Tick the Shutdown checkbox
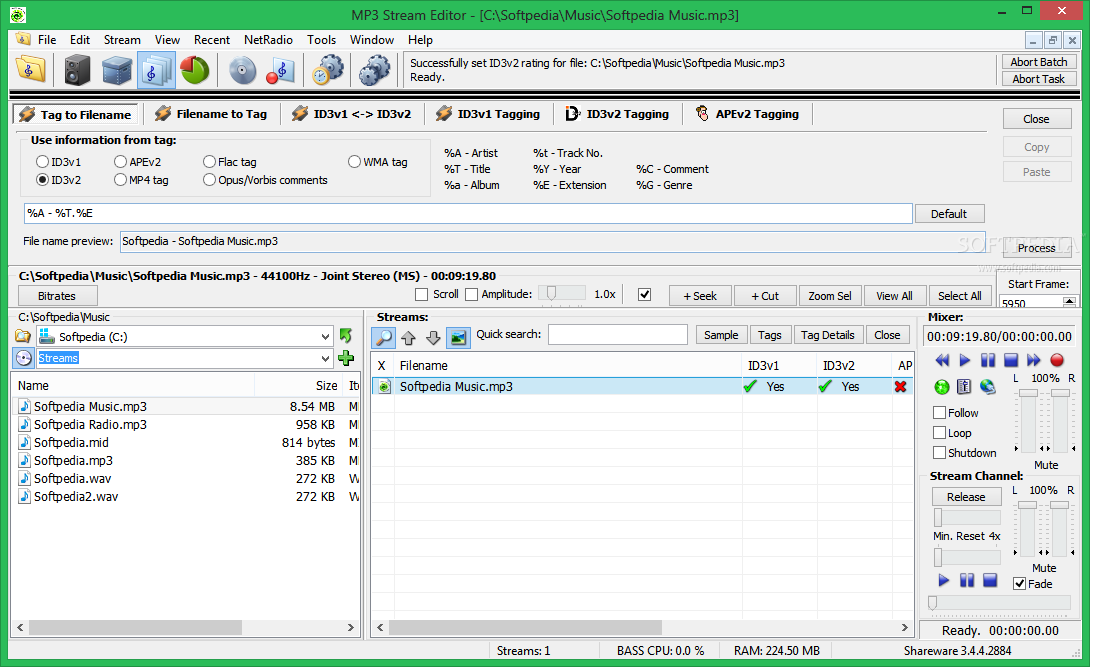 click(939, 452)
